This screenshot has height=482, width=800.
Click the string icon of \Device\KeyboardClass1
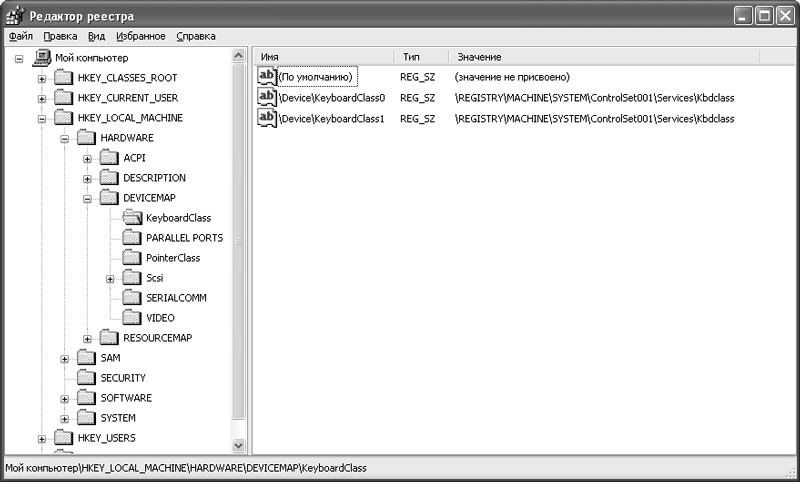coord(267,118)
